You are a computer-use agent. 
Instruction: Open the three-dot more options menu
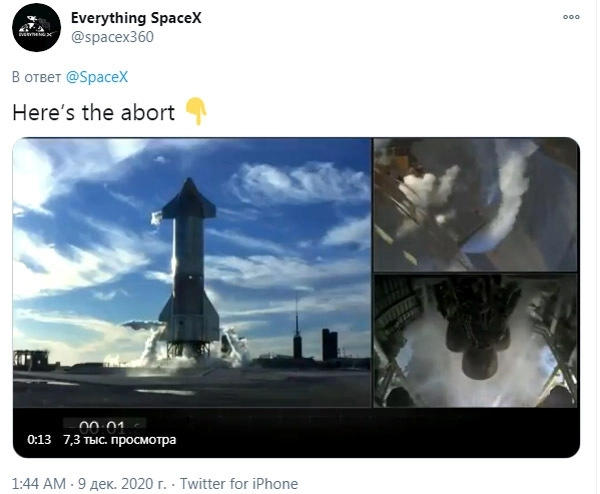click(571, 17)
